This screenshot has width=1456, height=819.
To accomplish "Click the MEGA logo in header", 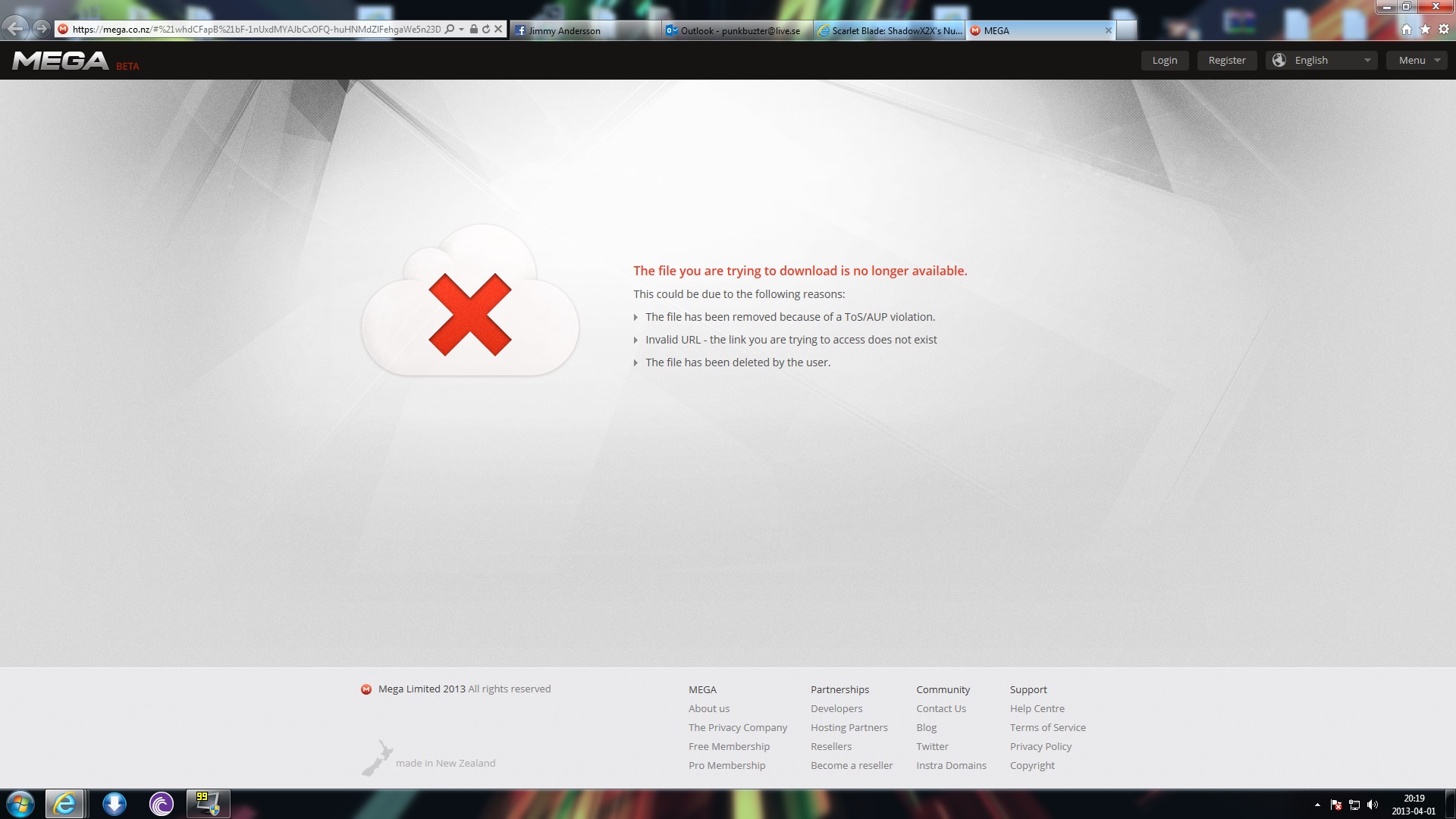I will click(x=61, y=61).
